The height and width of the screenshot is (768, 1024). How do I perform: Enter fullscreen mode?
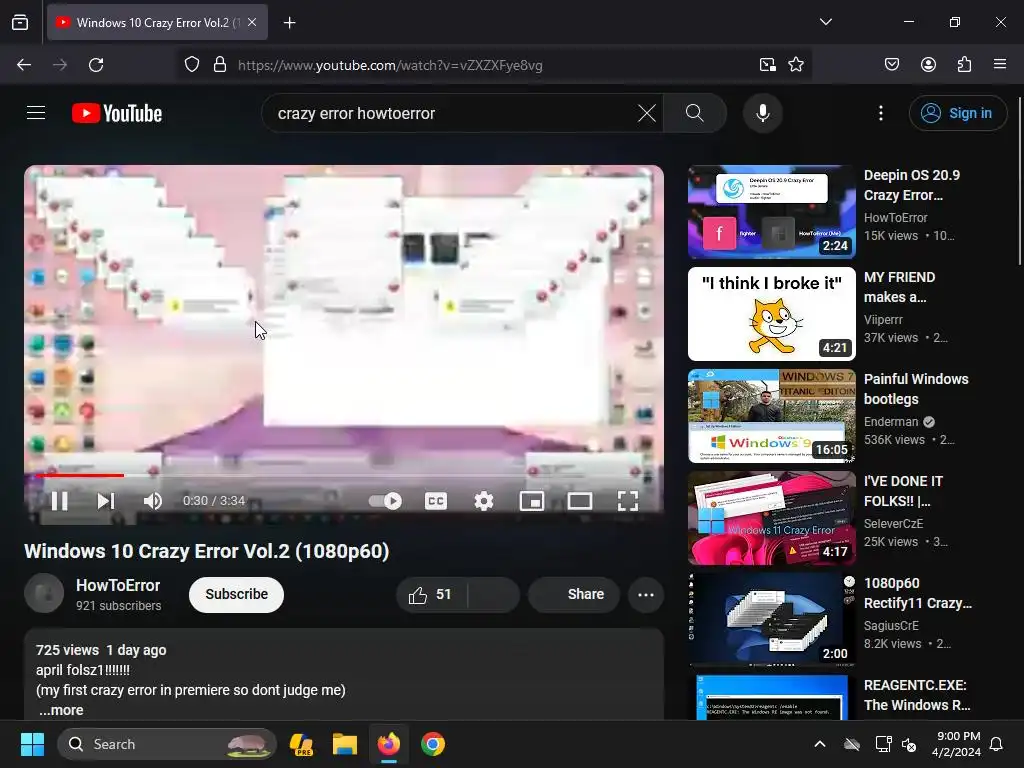[628, 501]
